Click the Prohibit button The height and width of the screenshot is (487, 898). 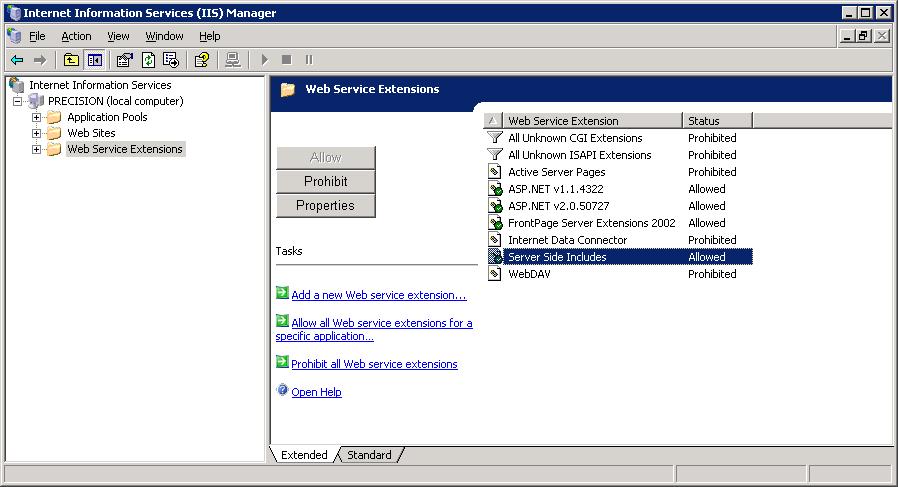point(326,182)
